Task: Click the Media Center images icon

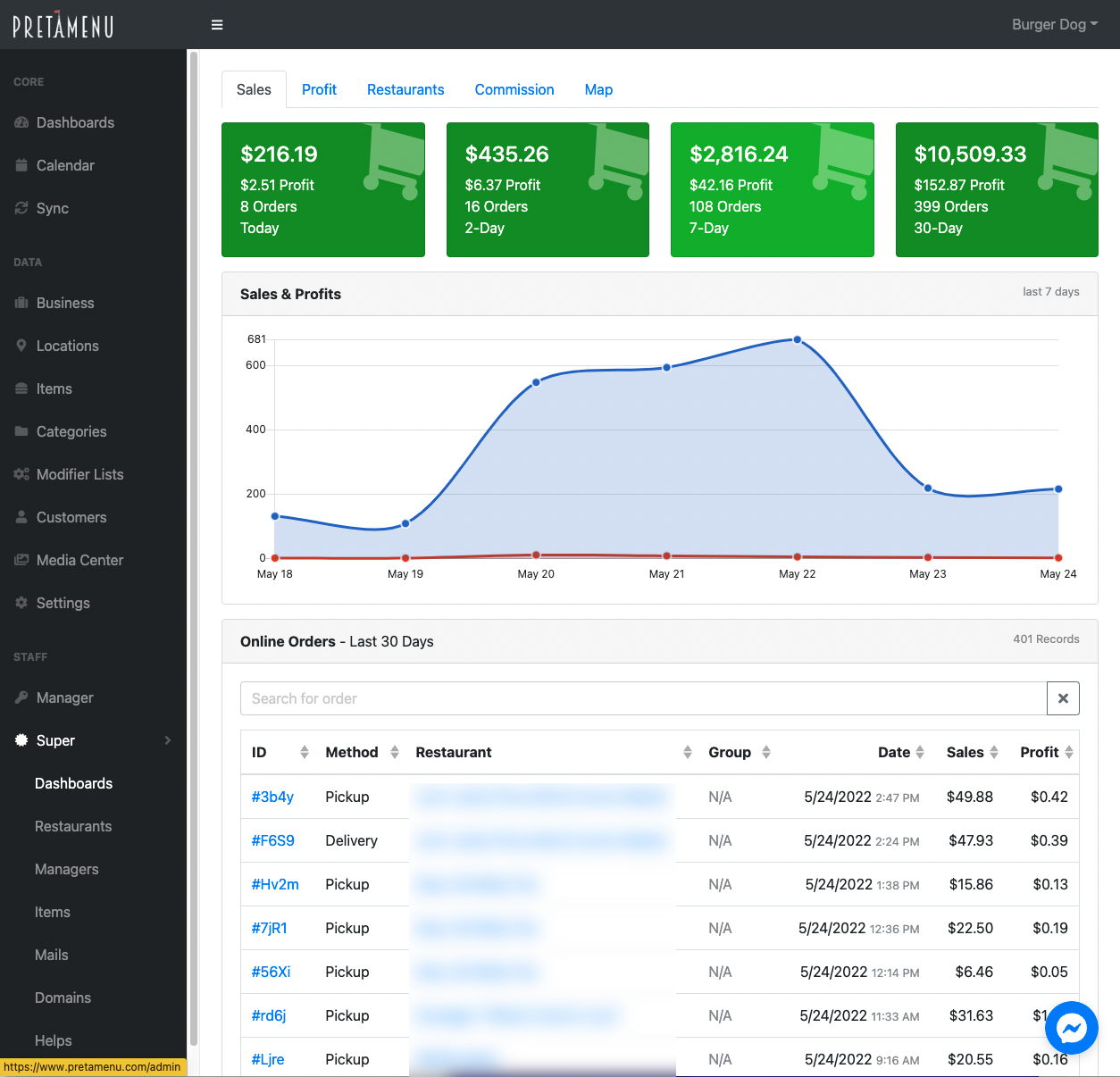Action: pyautogui.click(x=21, y=560)
